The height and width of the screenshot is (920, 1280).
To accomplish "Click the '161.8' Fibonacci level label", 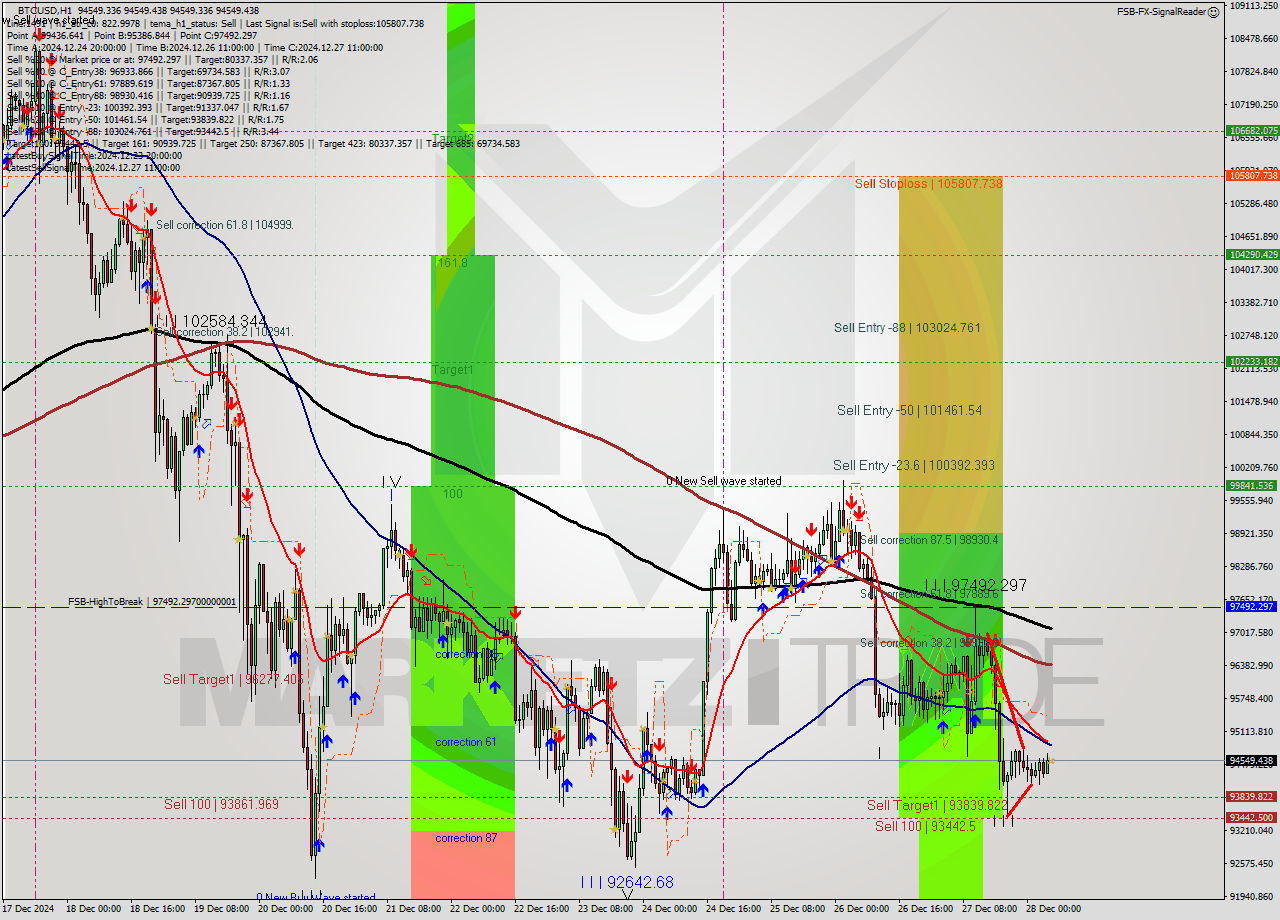I will coord(451,263).
